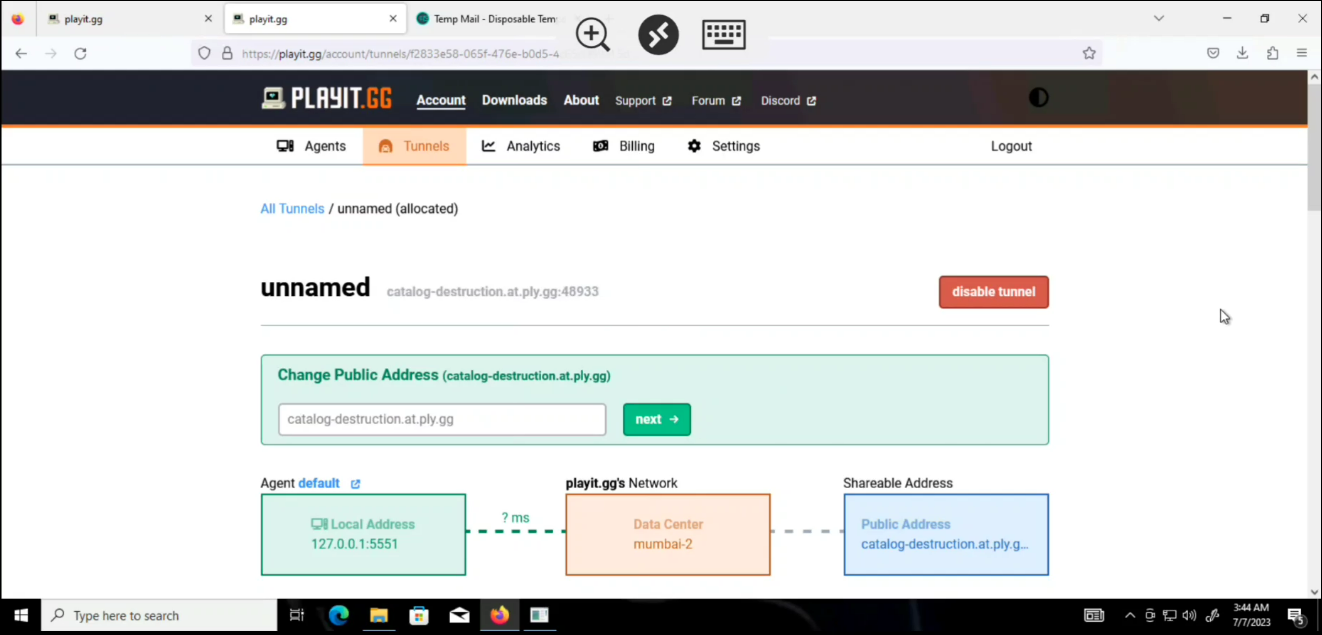Screen dimensions: 1322x635
Task: Open Firefox downloads panel
Action: (1242, 53)
